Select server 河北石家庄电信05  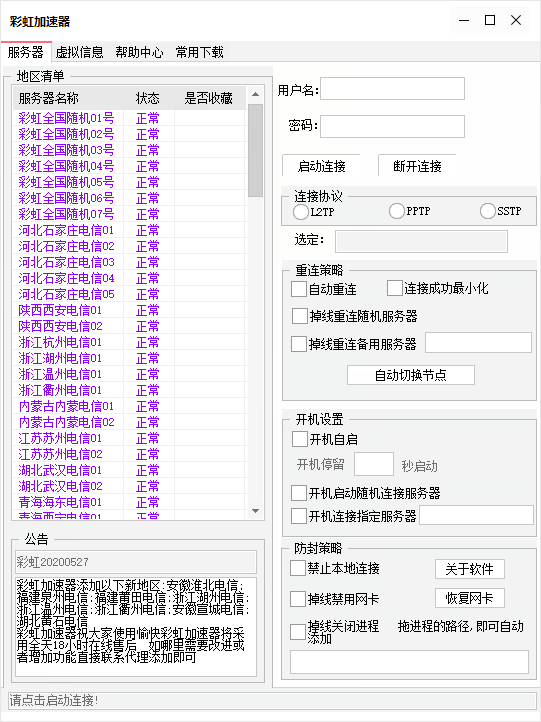point(66,294)
